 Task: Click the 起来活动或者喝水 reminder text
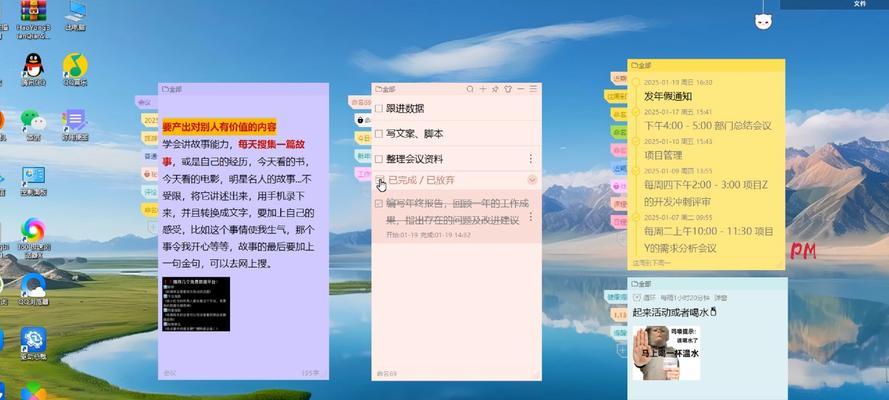pyautogui.click(x=676, y=312)
